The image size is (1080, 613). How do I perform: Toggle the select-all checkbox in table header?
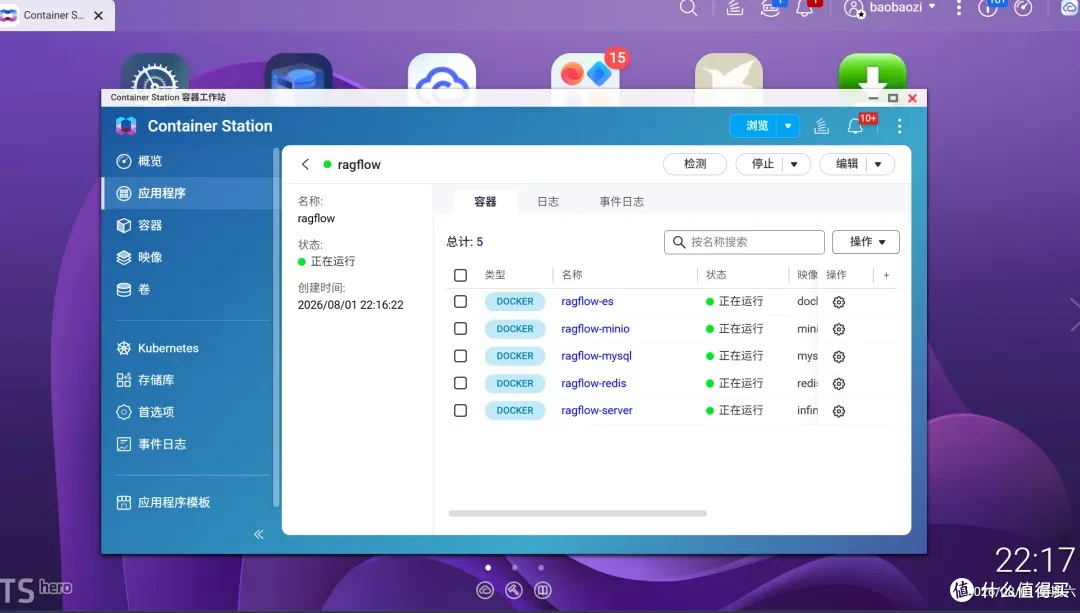click(460, 275)
